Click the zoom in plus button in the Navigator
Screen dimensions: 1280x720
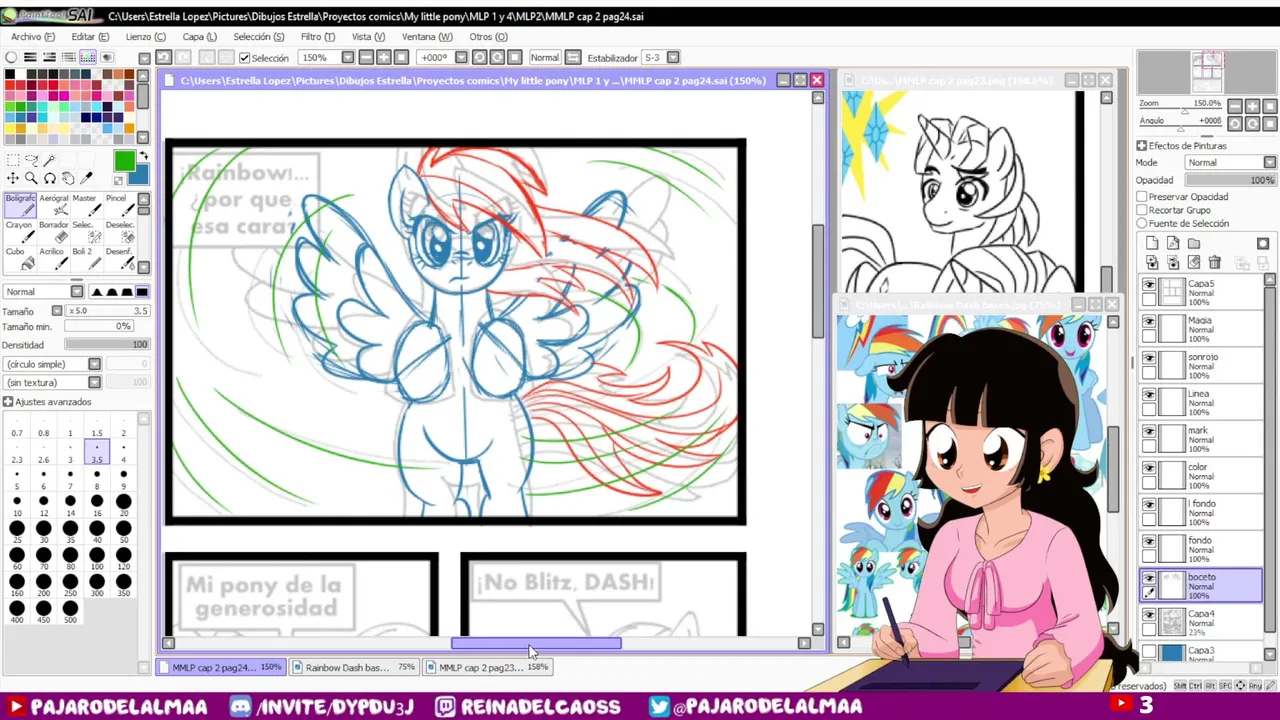1251,106
